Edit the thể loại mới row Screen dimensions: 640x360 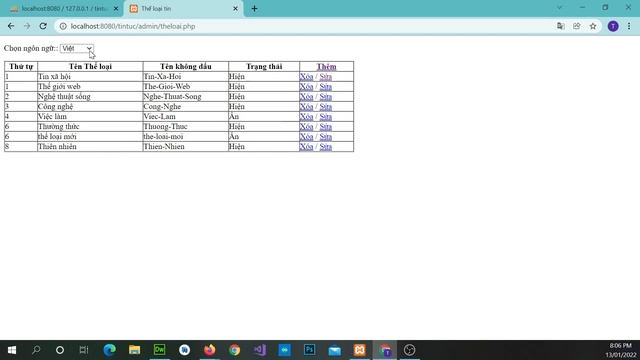click(x=325, y=137)
